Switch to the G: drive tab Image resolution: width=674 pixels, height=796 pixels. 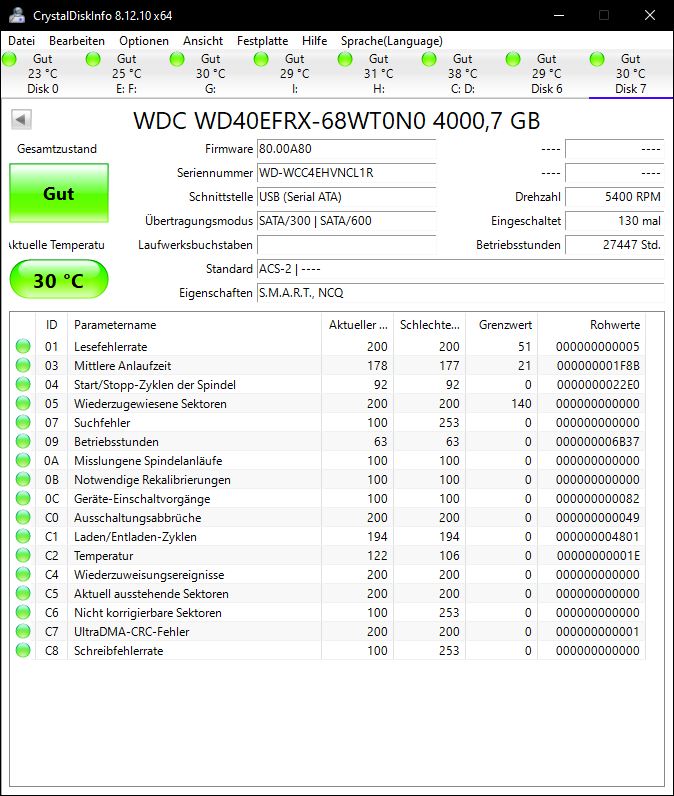point(210,74)
